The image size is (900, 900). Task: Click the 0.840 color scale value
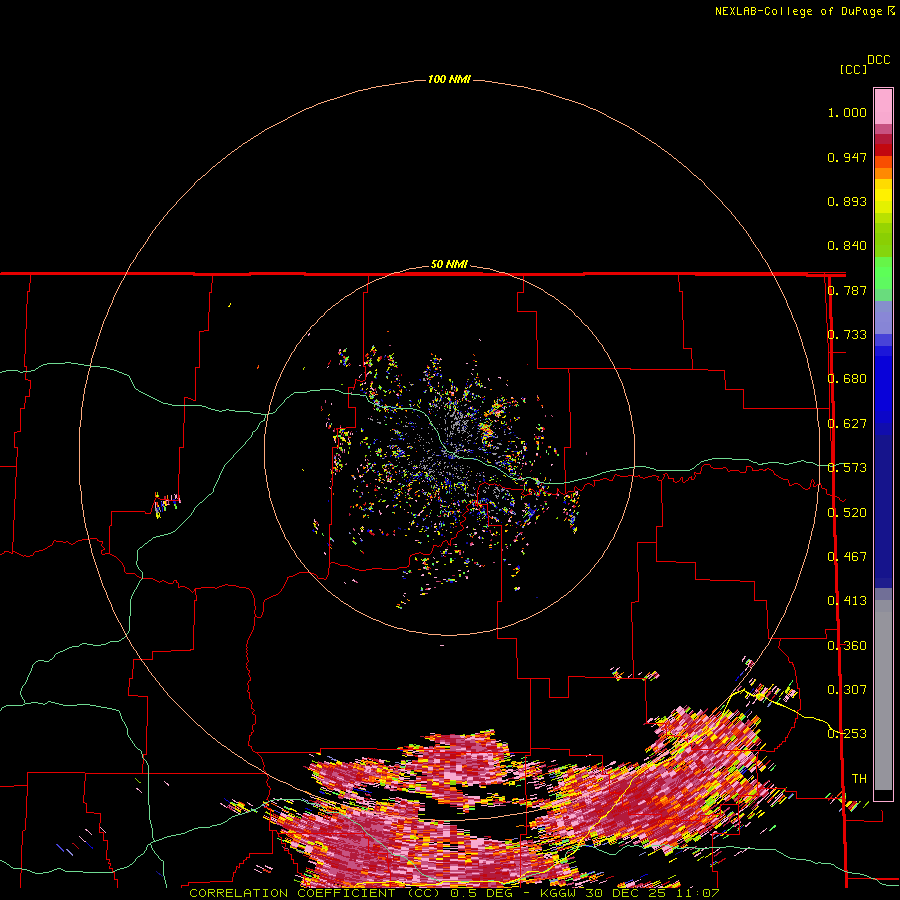click(847, 246)
